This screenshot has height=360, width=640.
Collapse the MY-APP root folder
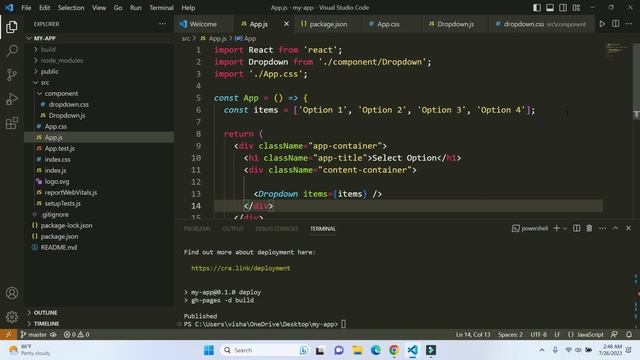[99, 38]
